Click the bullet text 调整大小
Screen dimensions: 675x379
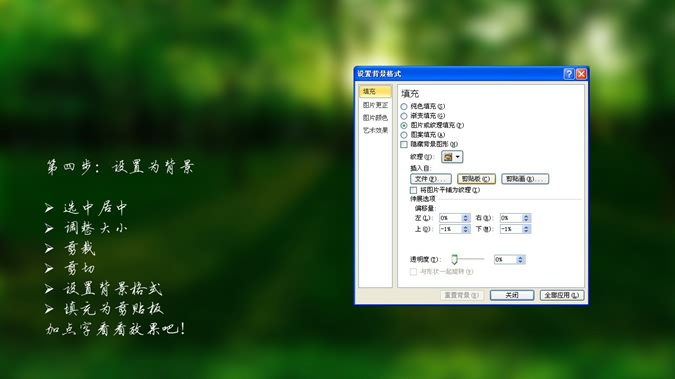coord(96,228)
